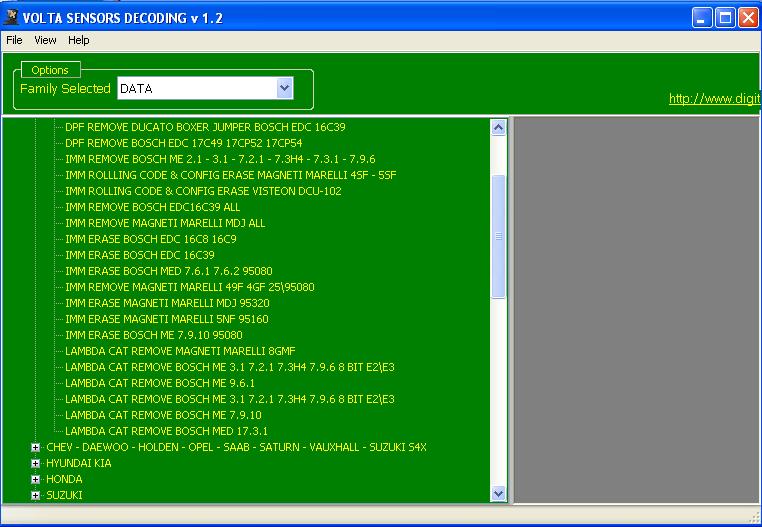Viewport: 762px width, 527px height.
Task: Click the tree scroll up arrow
Action: (499, 127)
